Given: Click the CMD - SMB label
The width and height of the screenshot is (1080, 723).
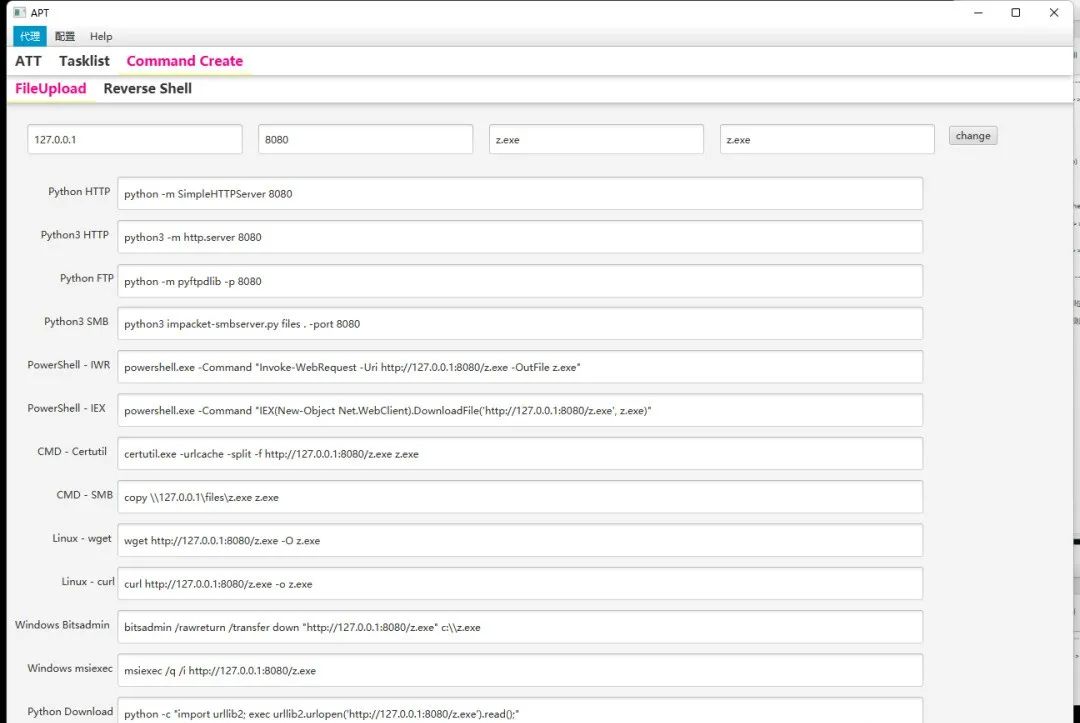Looking at the screenshot, I should (x=85, y=495).
